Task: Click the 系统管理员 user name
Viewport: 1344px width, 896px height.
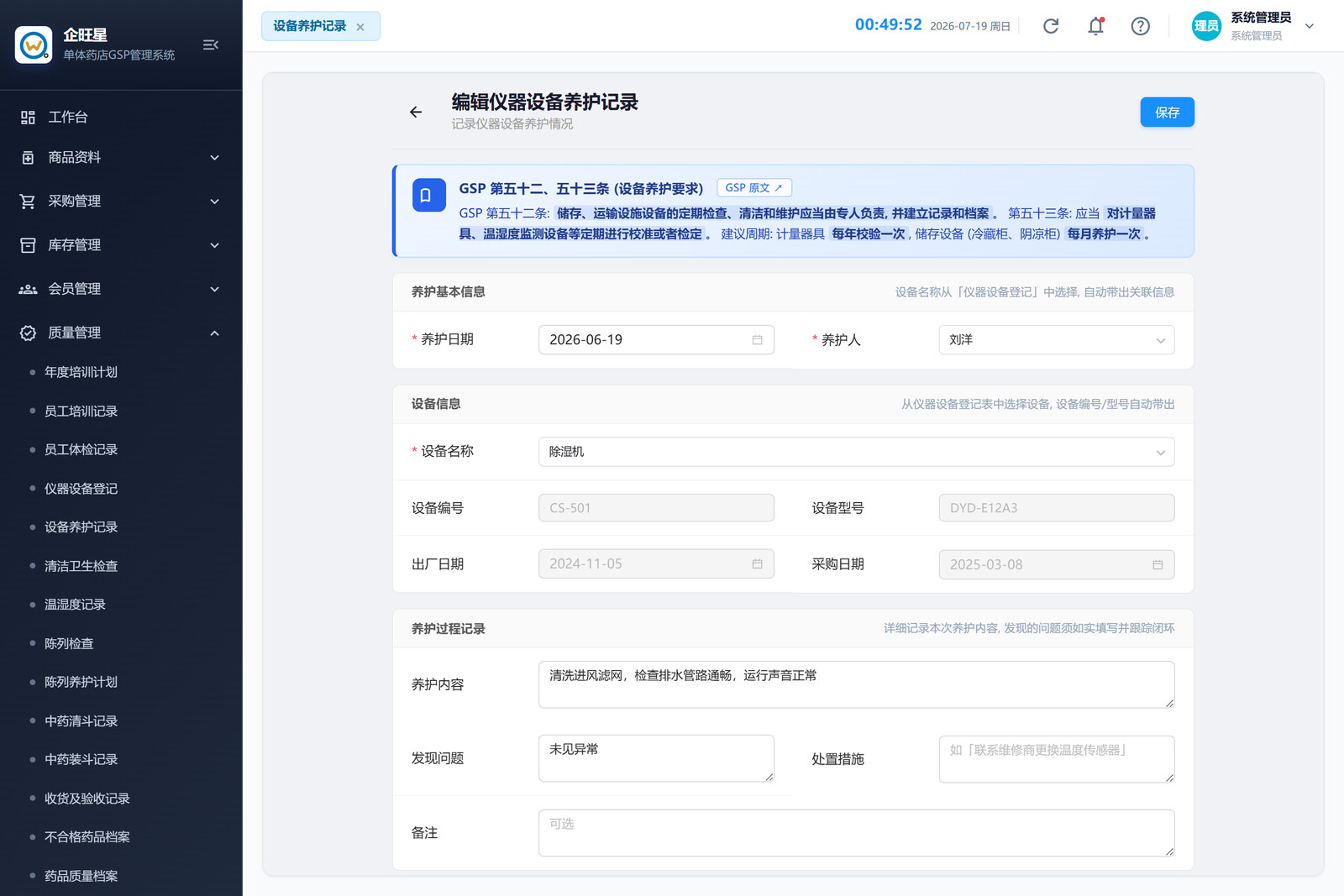Action: tap(1261, 18)
